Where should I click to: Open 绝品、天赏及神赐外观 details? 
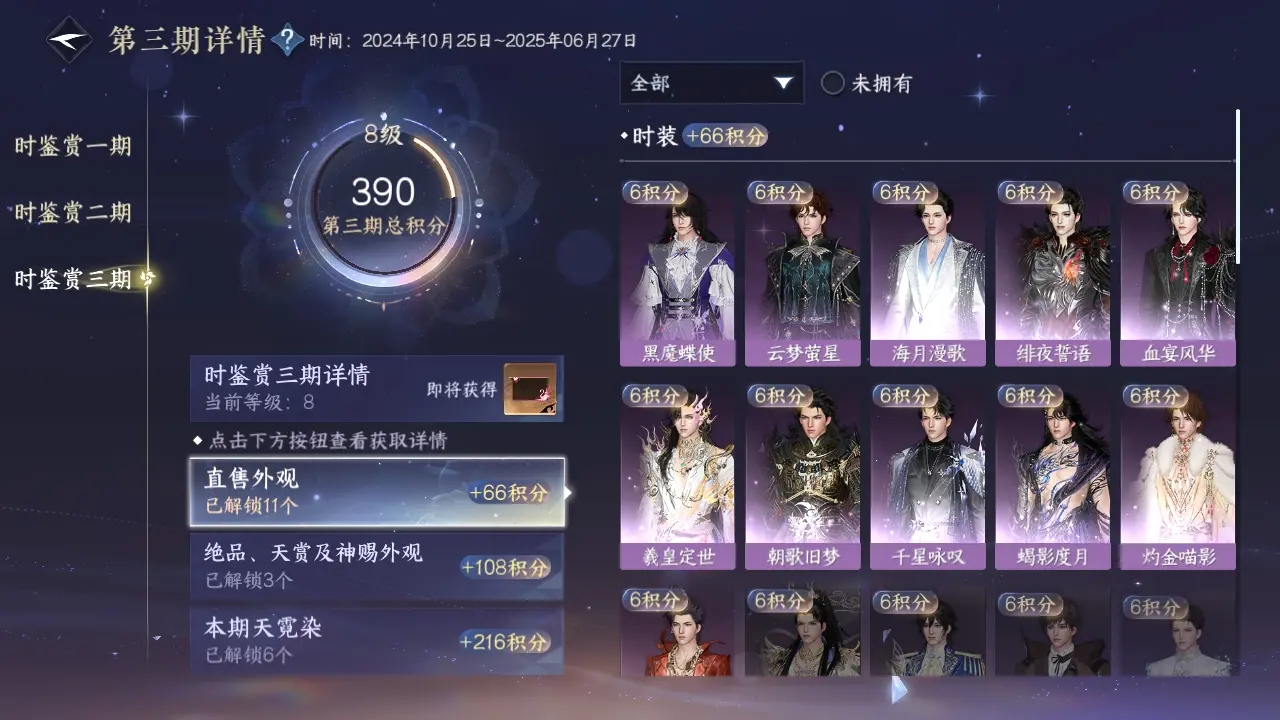tap(377, 564)
